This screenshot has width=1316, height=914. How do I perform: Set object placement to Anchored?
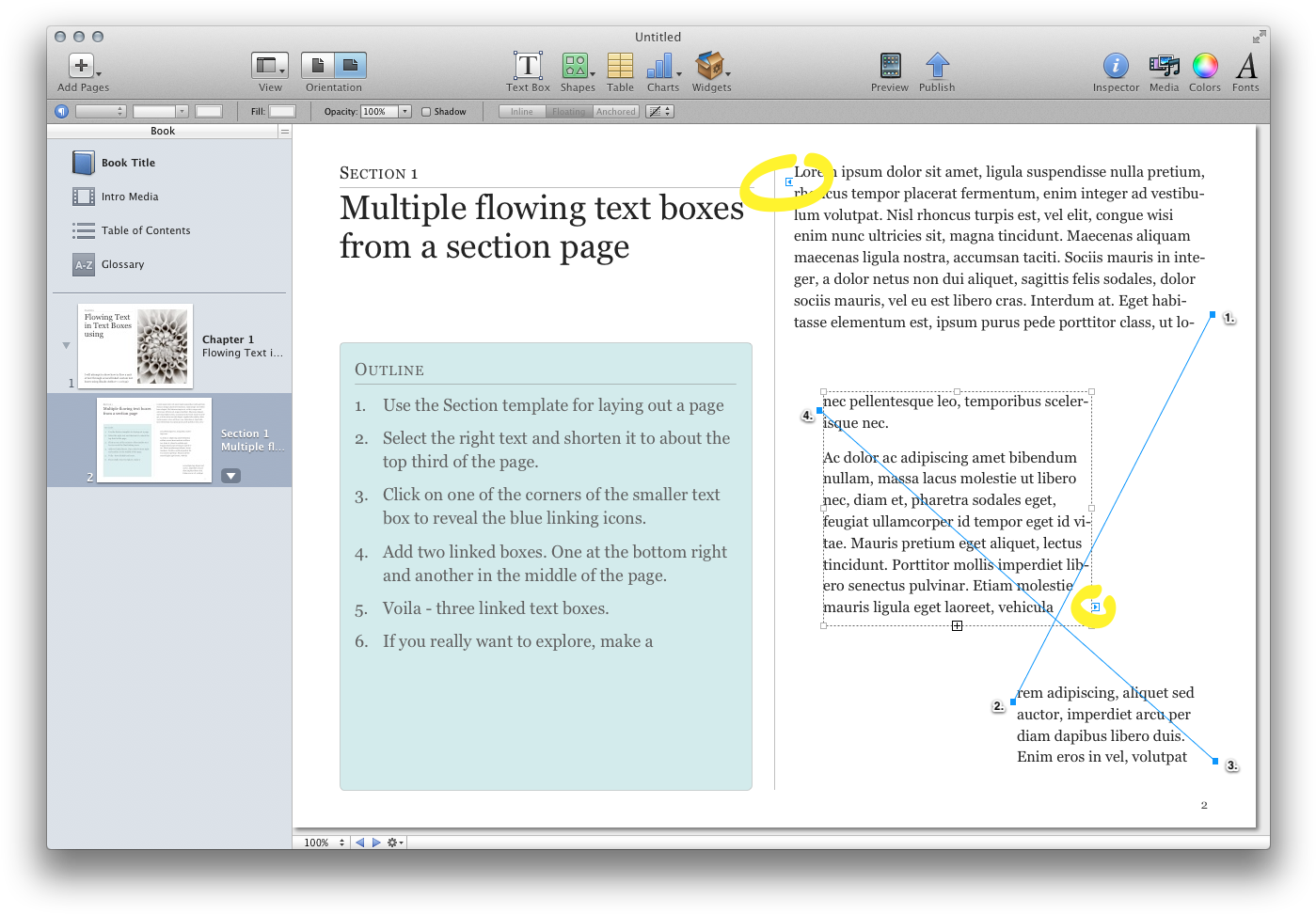[616, 112]
